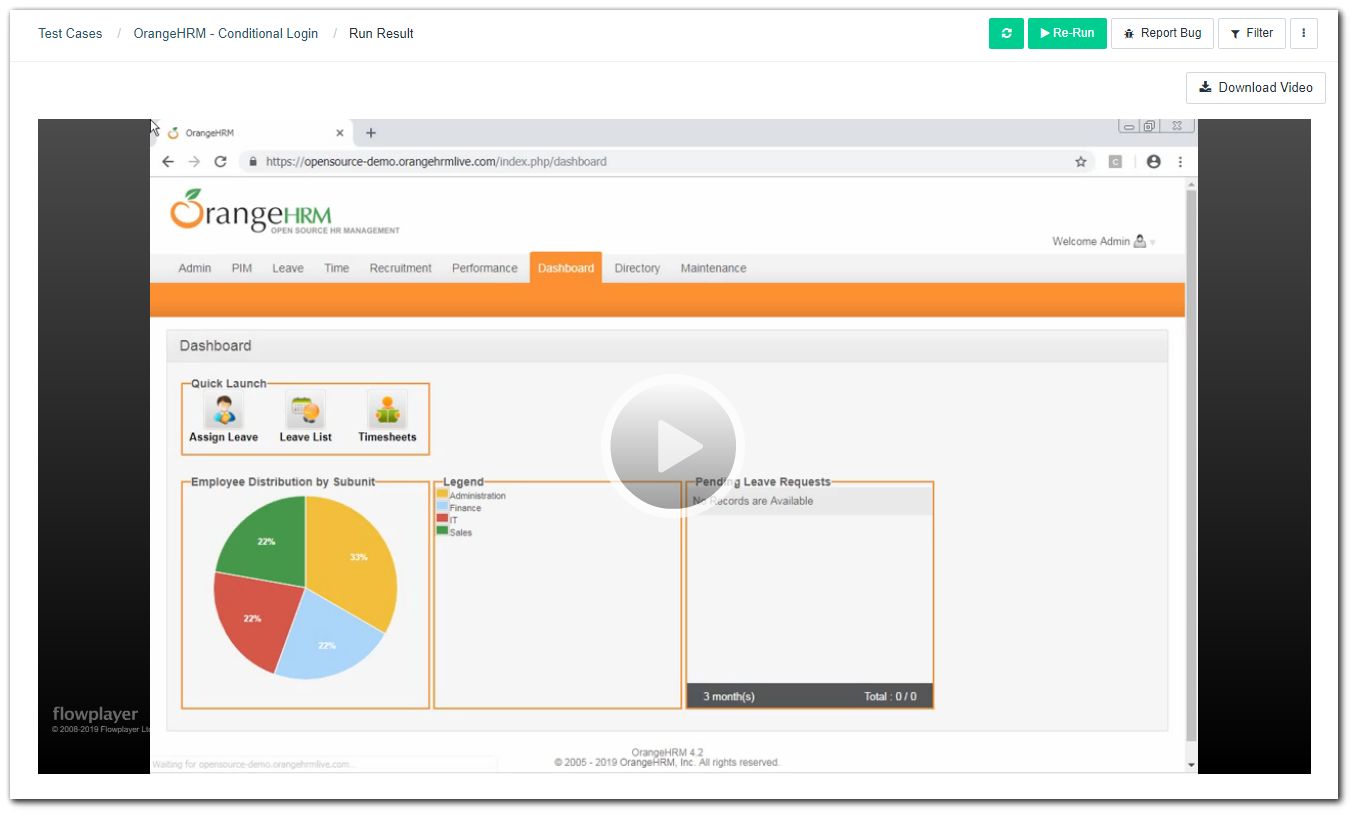Click the green refresh icon button
The height and width of the screenshot is (817, 1356).
[x=1006, y=33]
